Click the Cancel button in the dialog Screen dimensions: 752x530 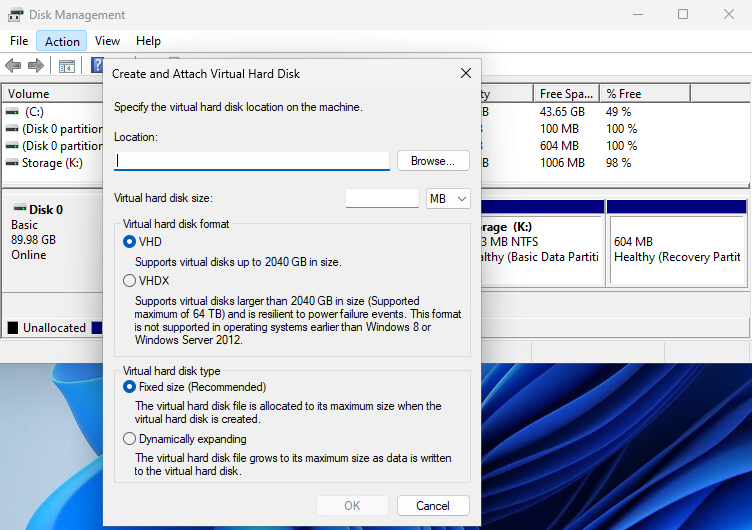(433, 506)
